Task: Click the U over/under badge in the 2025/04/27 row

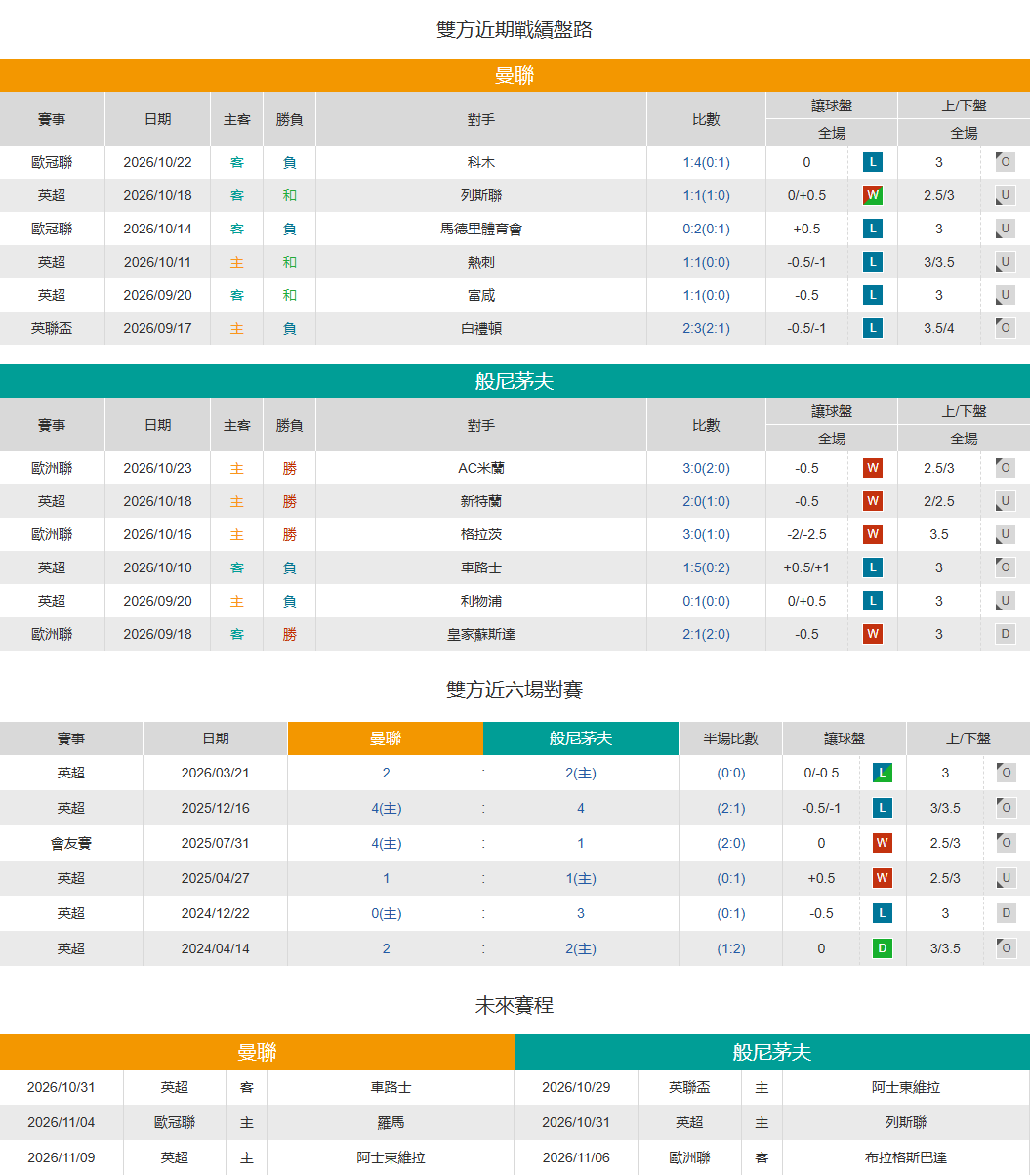Action: click(1007, 878)
